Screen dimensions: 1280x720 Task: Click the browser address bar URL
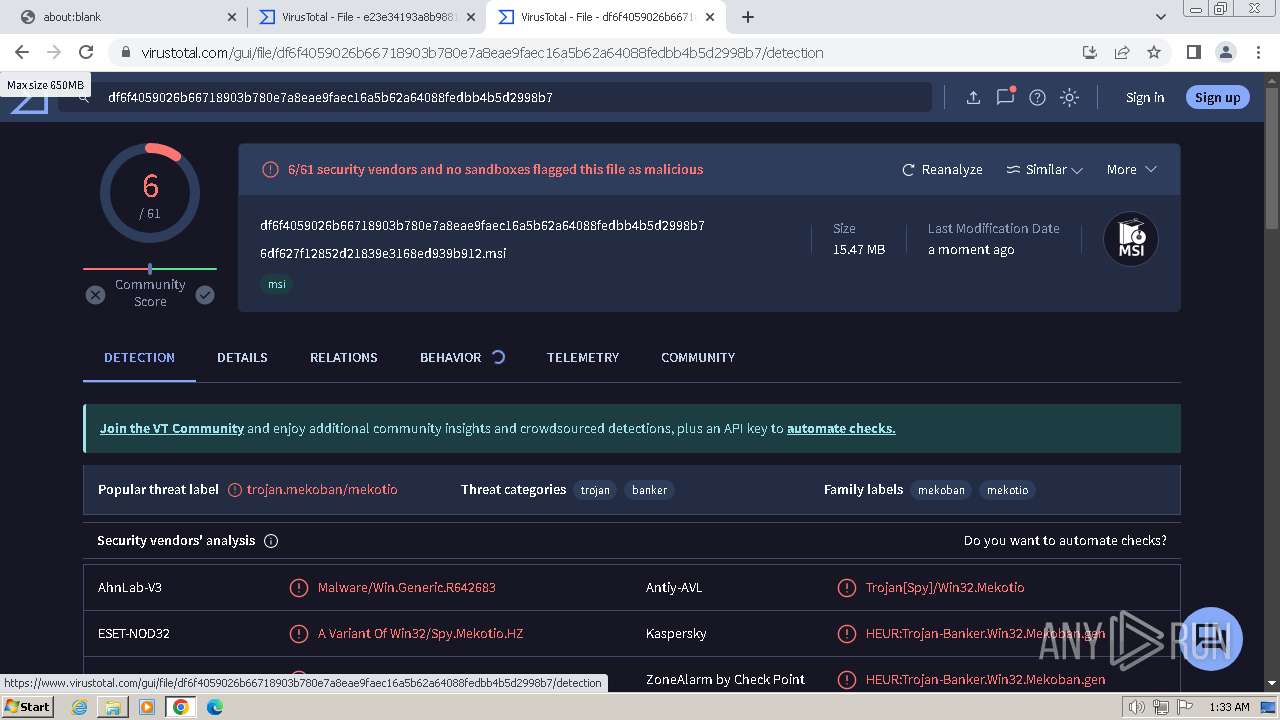click(482, 52)
